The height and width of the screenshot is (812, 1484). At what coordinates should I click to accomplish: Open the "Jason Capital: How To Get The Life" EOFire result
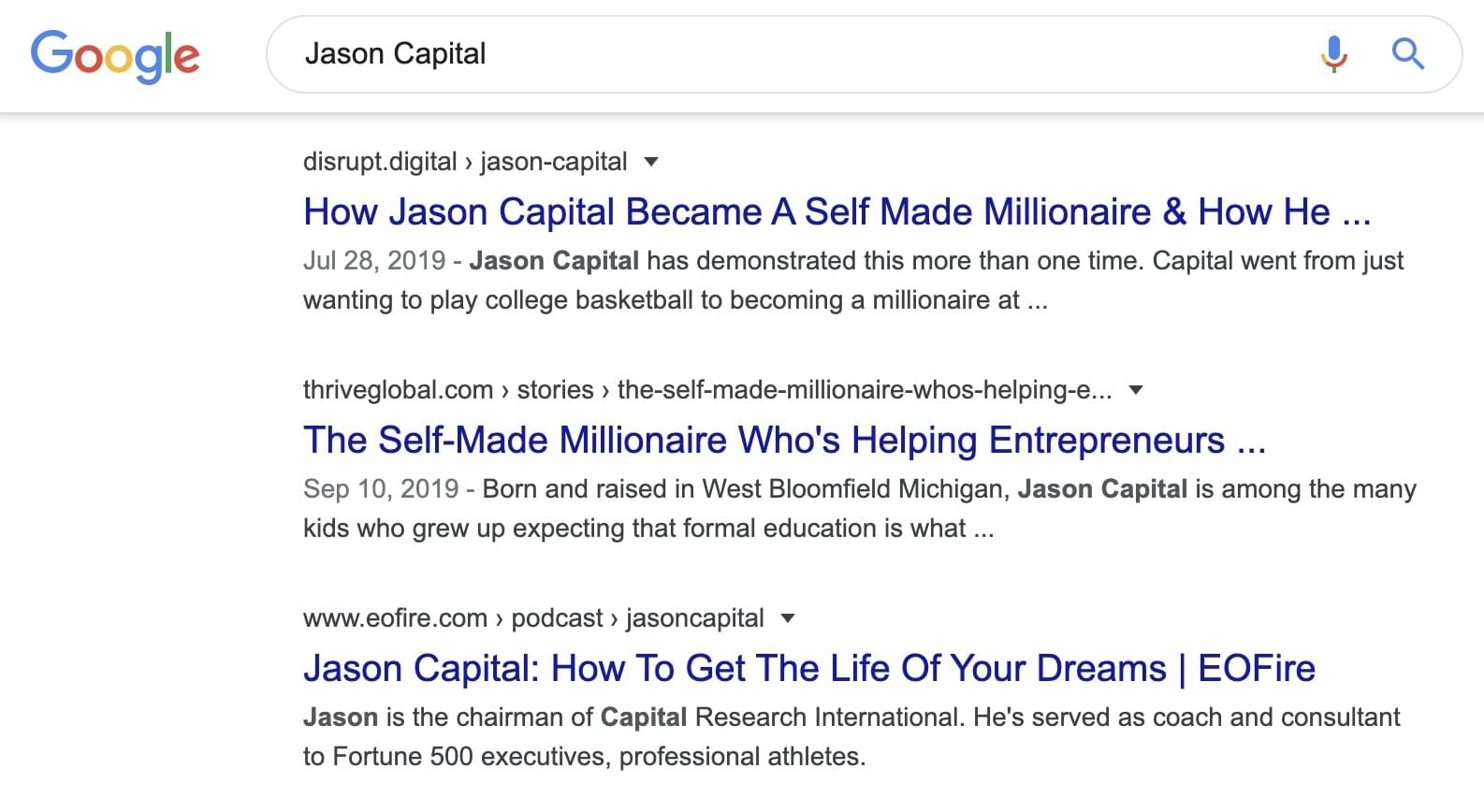click(x=808, y=669)
